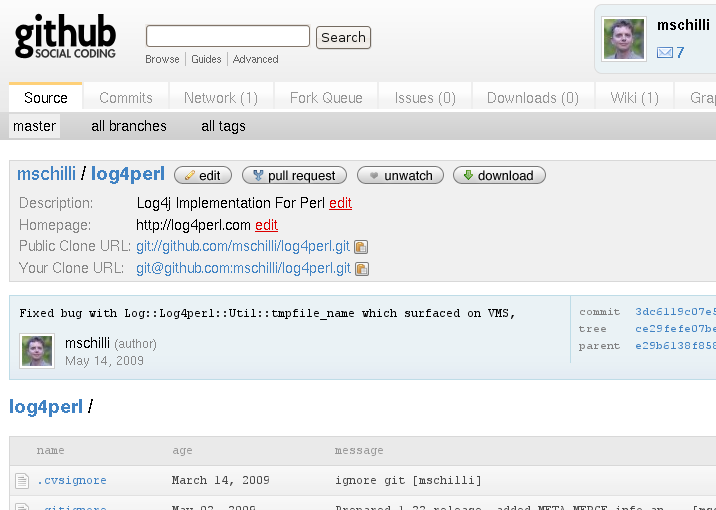This screenshot has height=510, width=716.
Task: Open the tree hash starting ce29fefe
Action: pyautogui.click(x=675, y=329)
